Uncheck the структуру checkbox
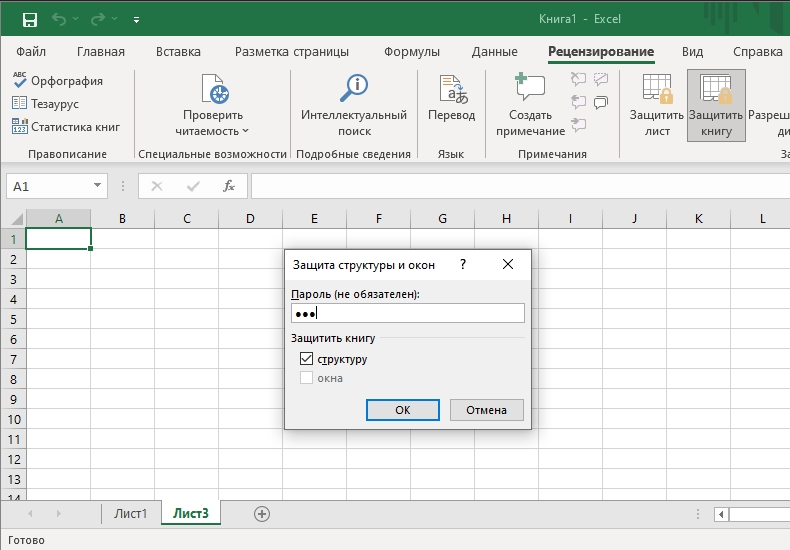This screenshot has width=790, height=550. pos(306,359)
